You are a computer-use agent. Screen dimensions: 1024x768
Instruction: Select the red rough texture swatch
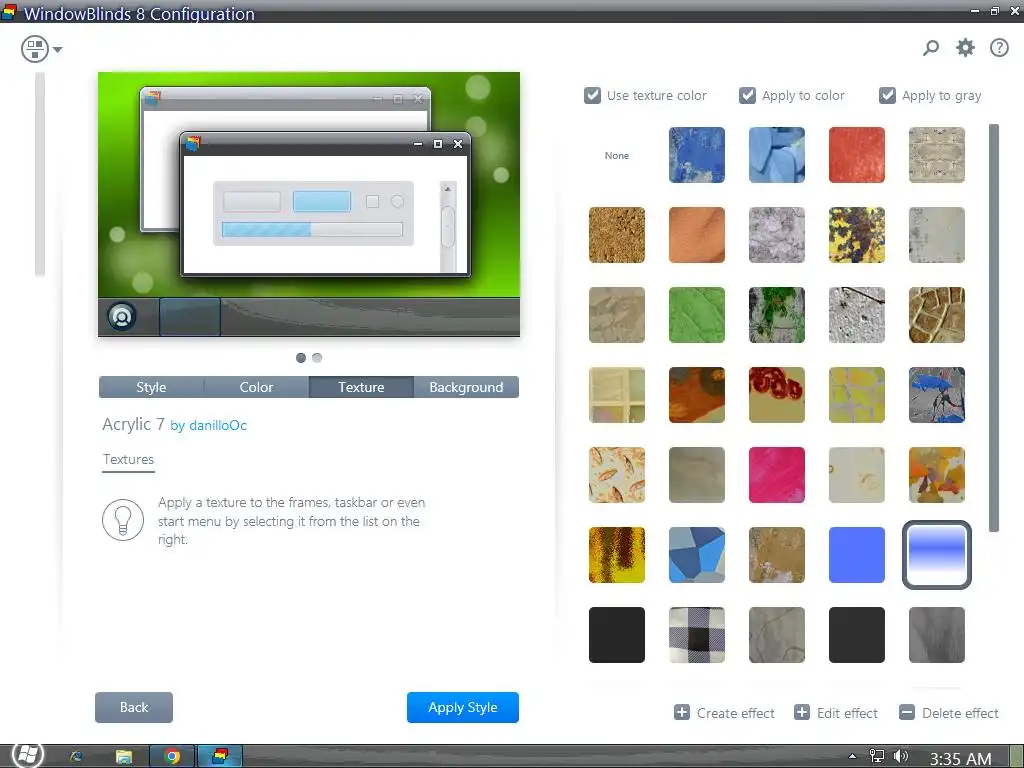click(x=857, y=155)
